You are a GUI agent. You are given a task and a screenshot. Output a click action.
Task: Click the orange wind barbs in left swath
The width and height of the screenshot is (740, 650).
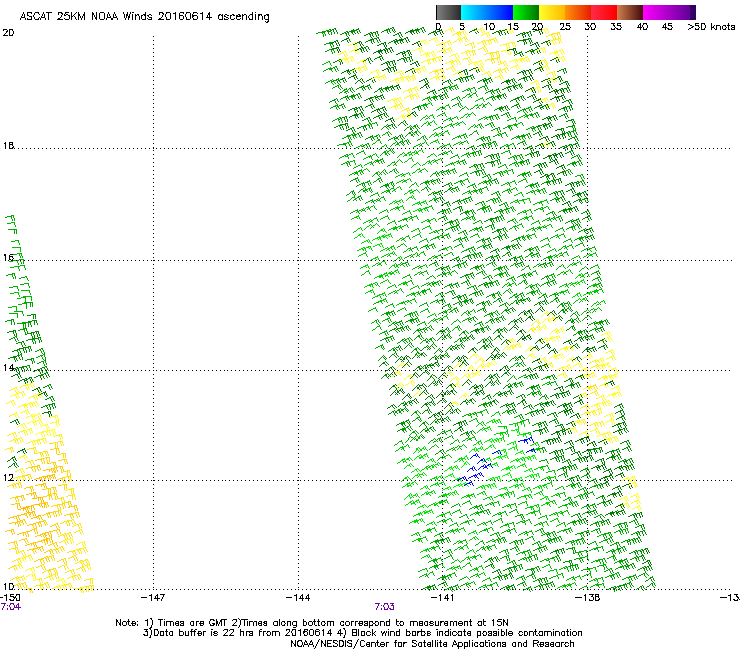point(40,507)
